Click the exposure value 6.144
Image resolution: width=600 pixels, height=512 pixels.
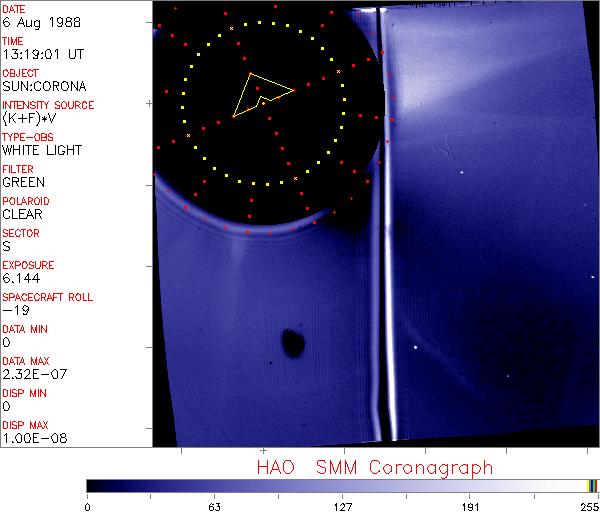21,278
